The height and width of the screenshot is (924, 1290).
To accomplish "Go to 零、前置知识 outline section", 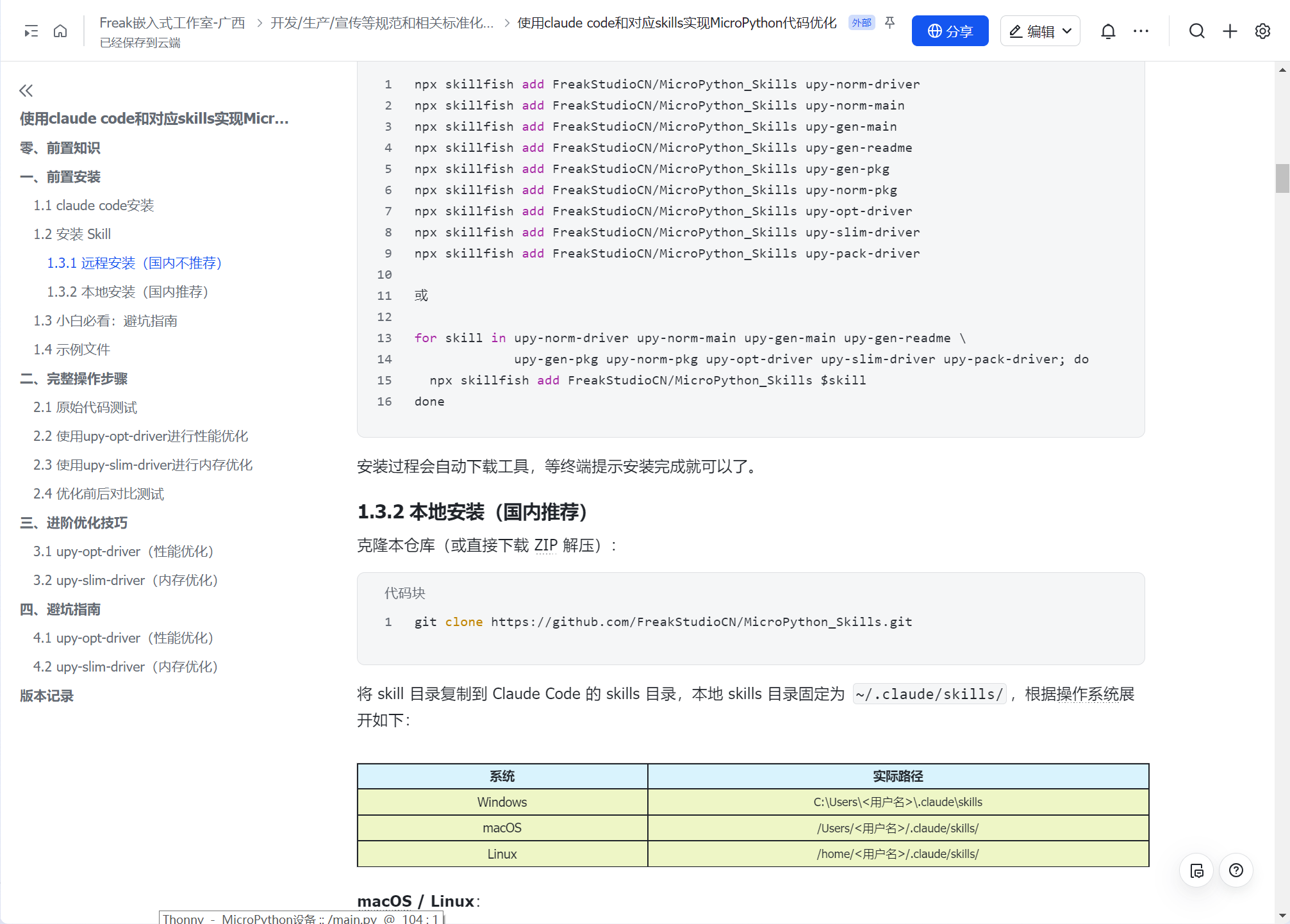I will coord(60,148).
